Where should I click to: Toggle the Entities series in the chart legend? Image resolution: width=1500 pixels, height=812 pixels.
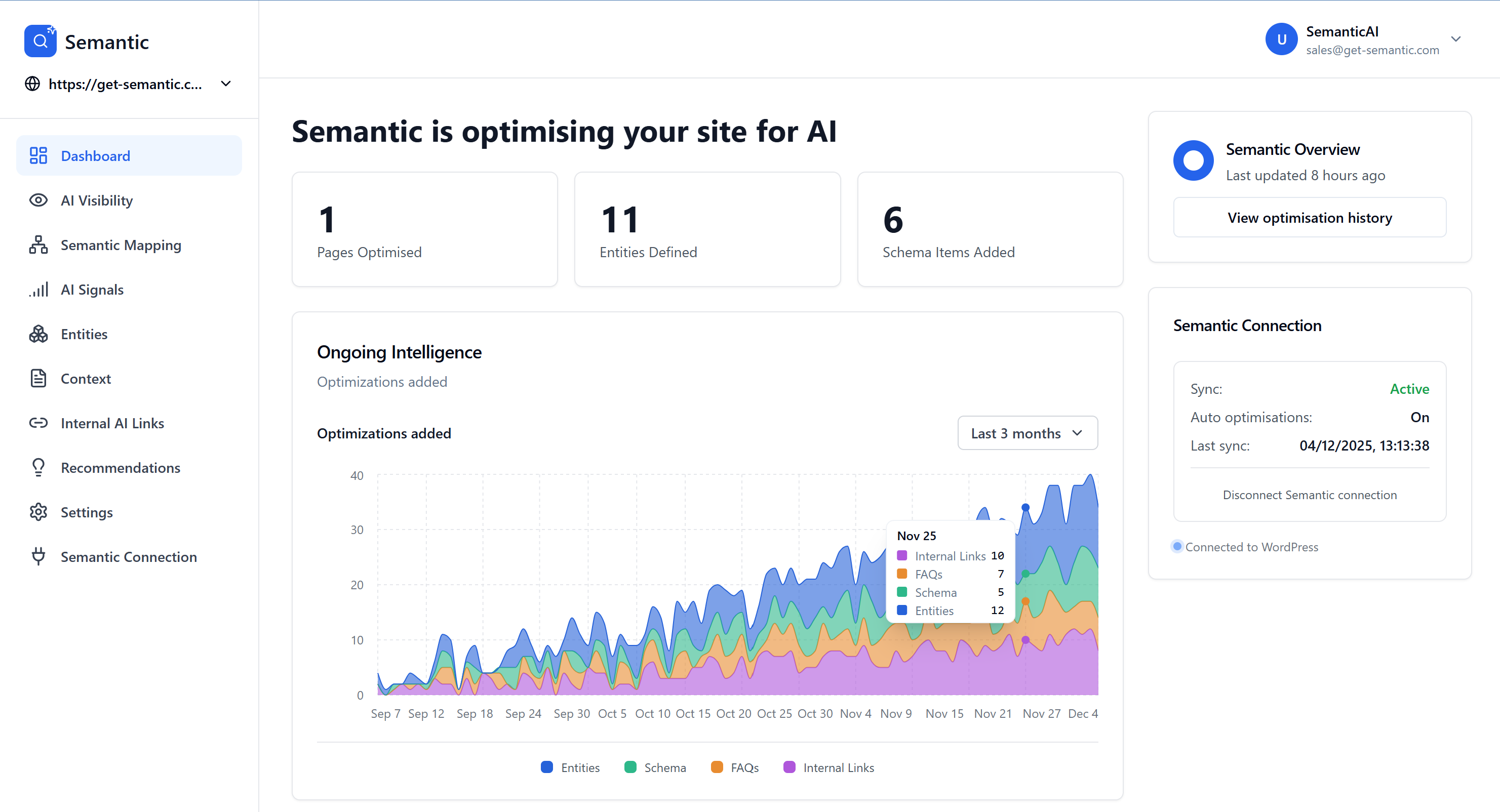[570, 767]
